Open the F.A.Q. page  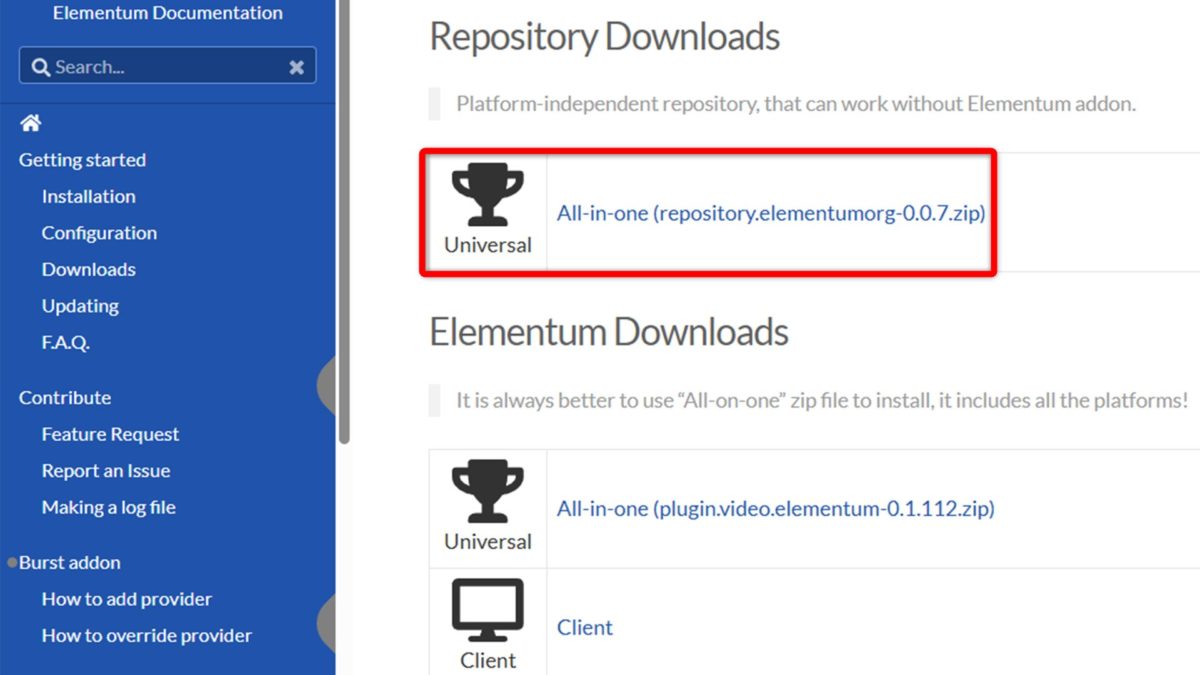[65, 342]
